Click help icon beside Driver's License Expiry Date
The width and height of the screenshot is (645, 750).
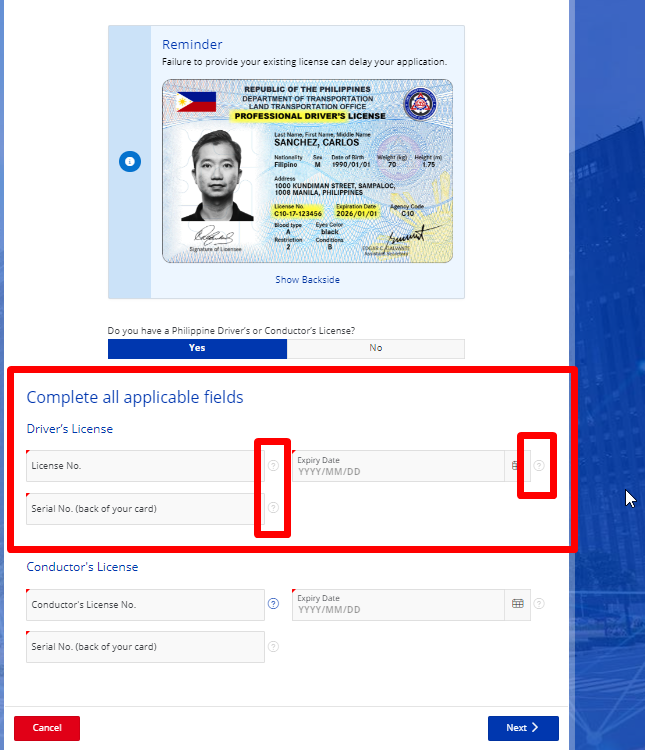point(539,466)
